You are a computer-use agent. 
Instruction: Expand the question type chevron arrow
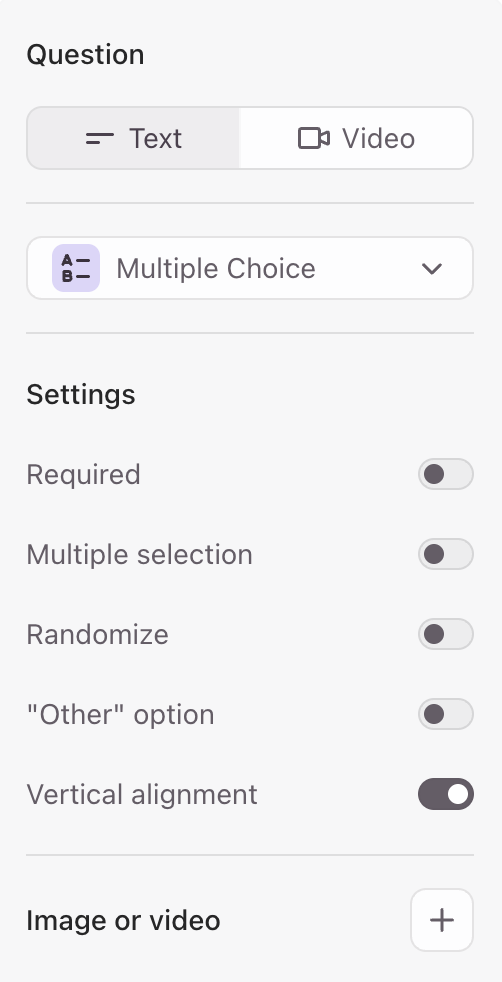[x=432, y=269]
